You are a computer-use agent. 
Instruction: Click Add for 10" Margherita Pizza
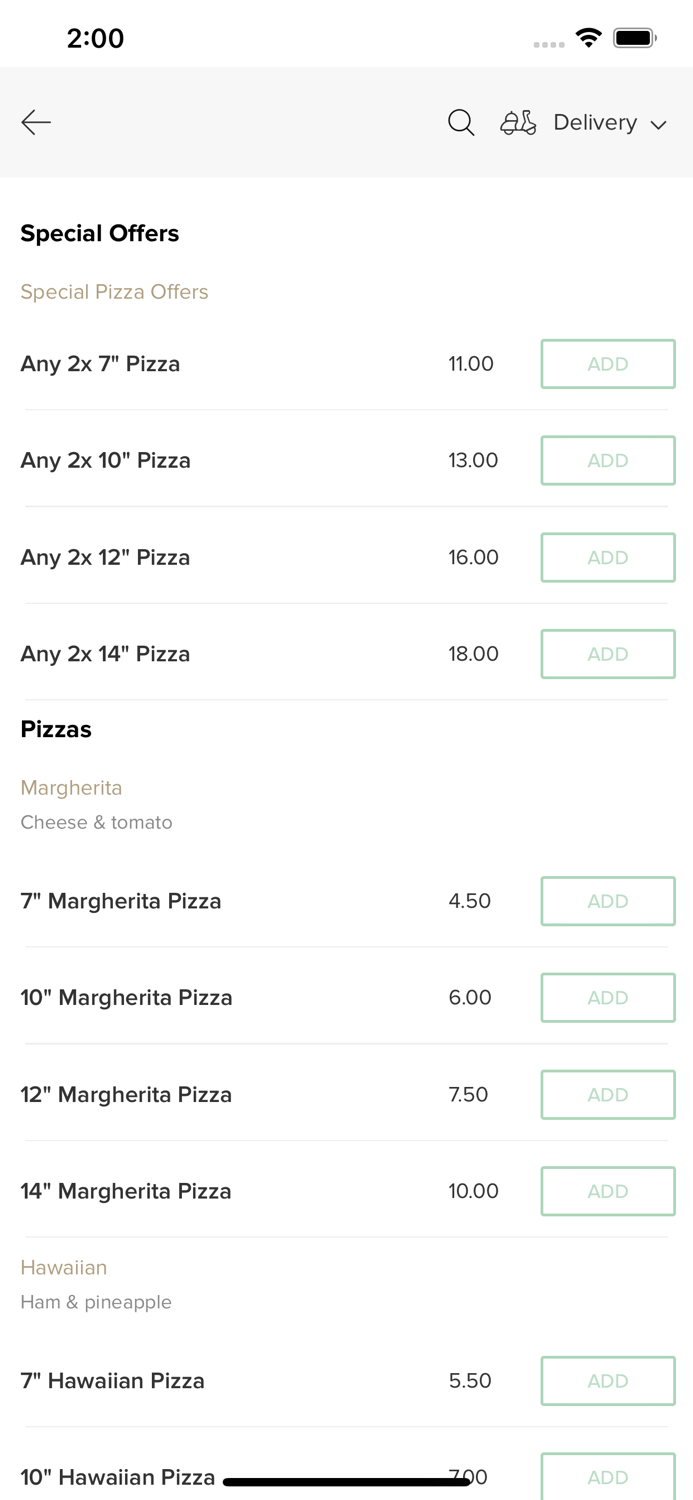[x=608, y=997]
